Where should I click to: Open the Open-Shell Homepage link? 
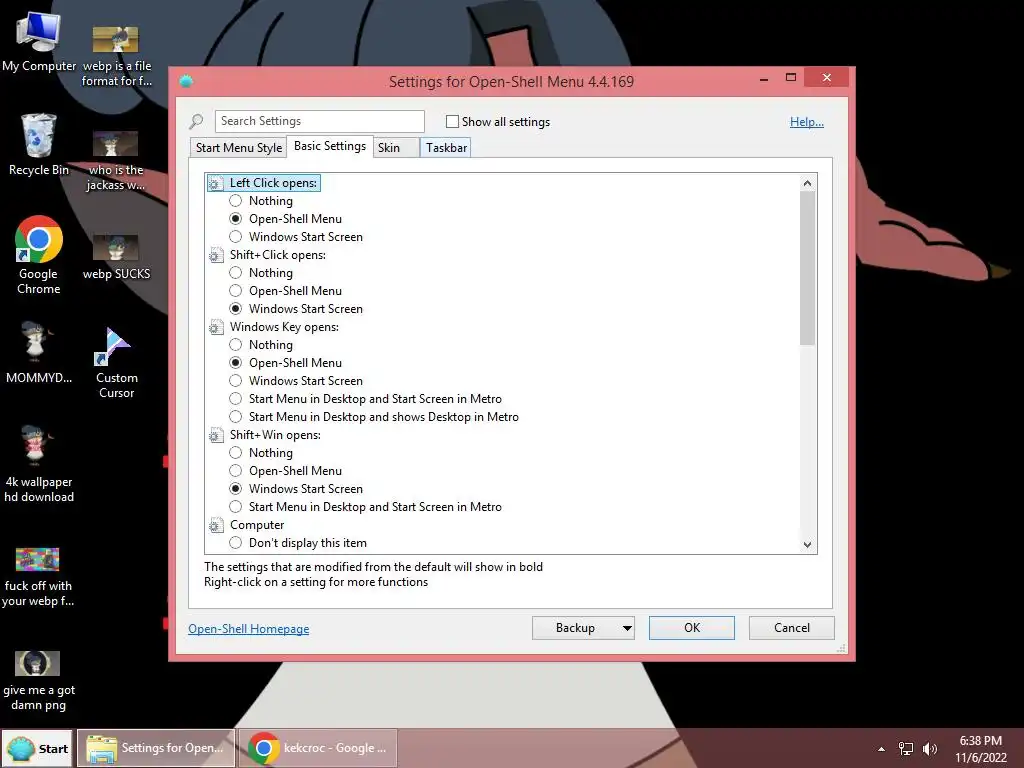point(249,629)
